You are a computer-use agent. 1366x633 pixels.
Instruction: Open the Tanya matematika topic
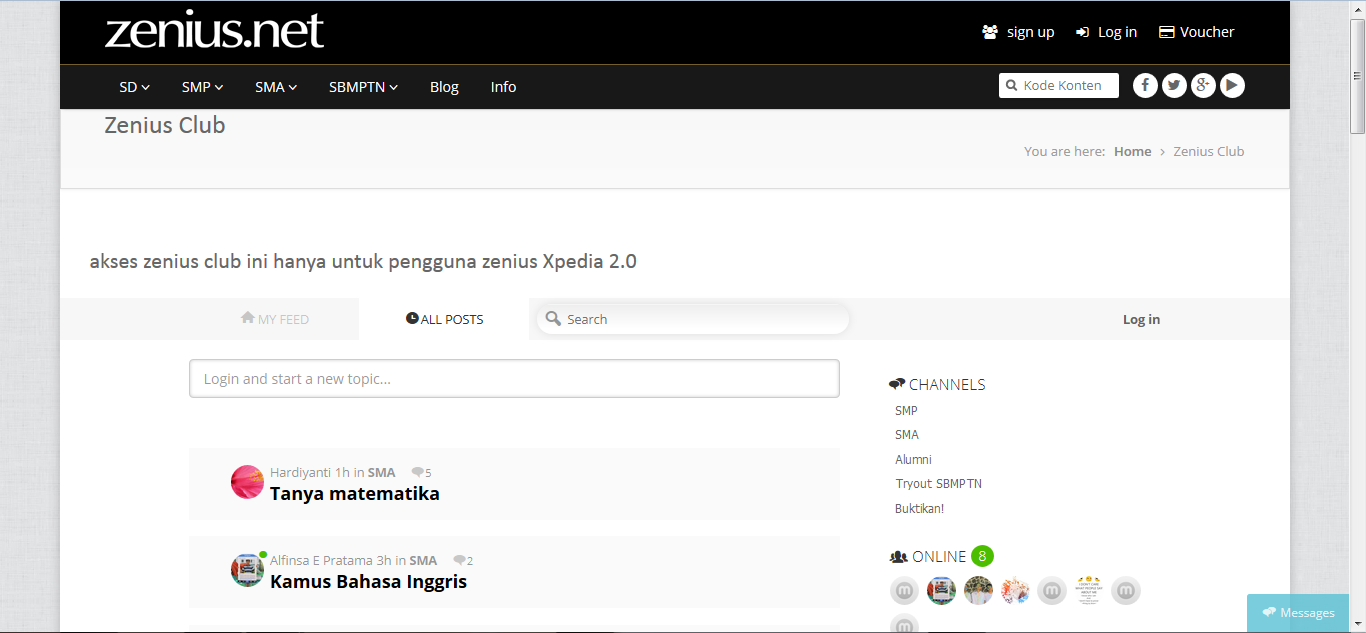click(x=355, y=493)
